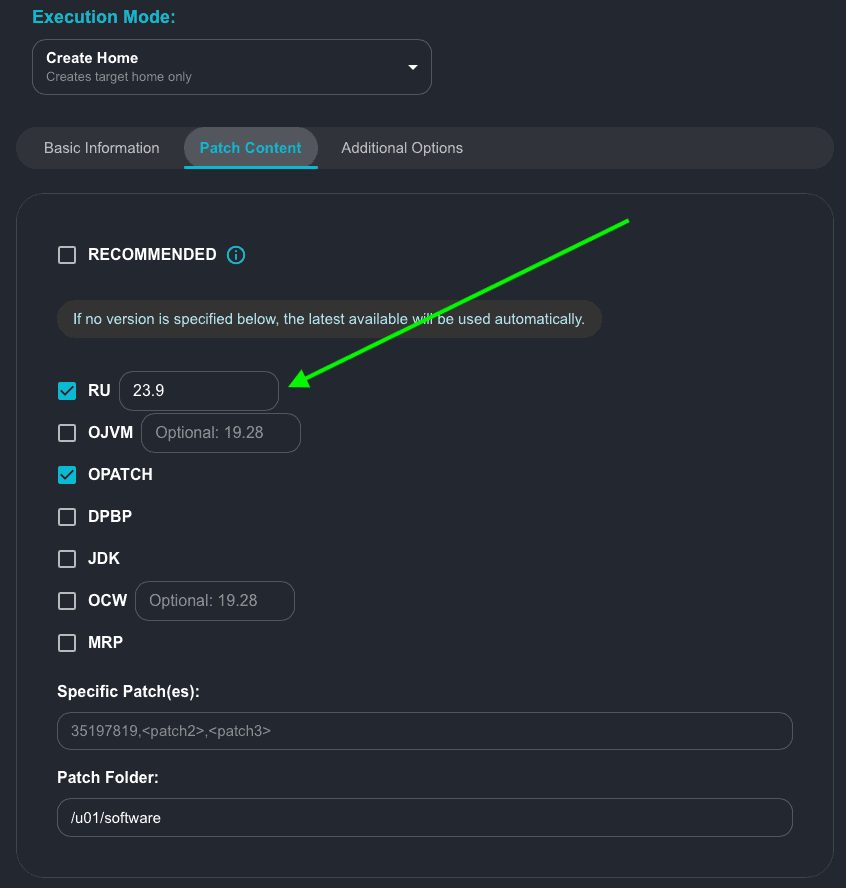Screen dimensions: 846x888
Task: Enable the RECOMMENDED checkbox
Action: (67, 255)
